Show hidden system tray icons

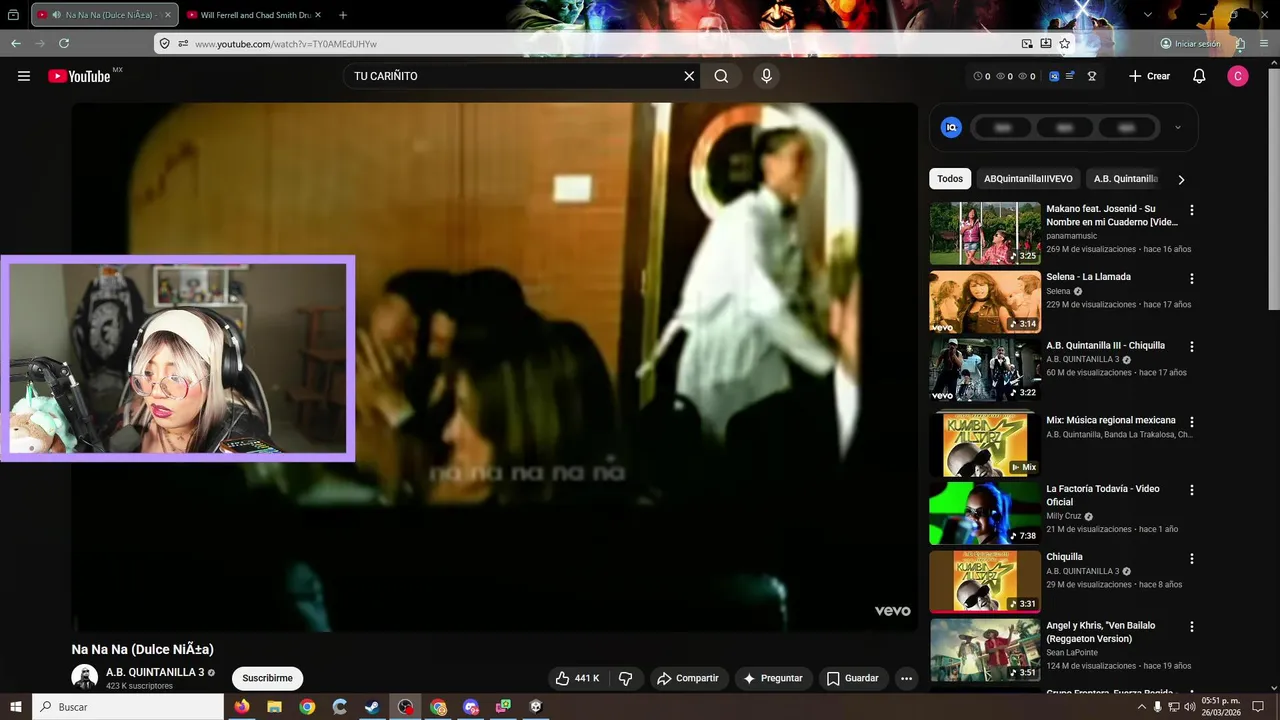coord(1142,707)
